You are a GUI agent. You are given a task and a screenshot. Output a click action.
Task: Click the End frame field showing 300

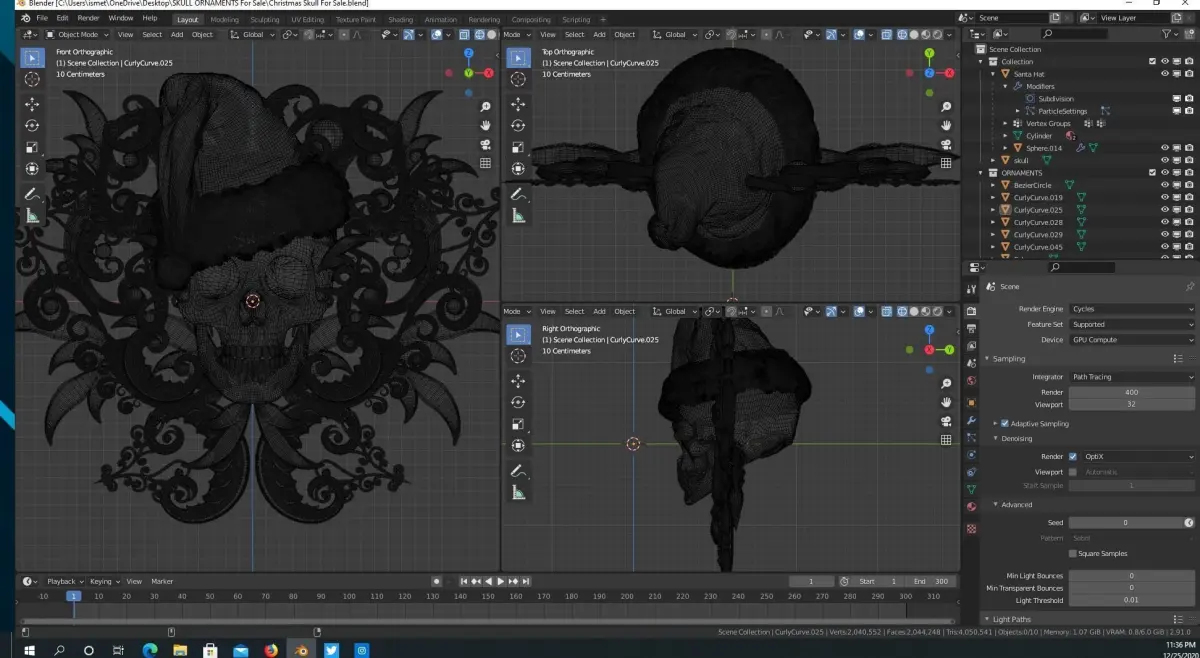[x=931, y=581]
